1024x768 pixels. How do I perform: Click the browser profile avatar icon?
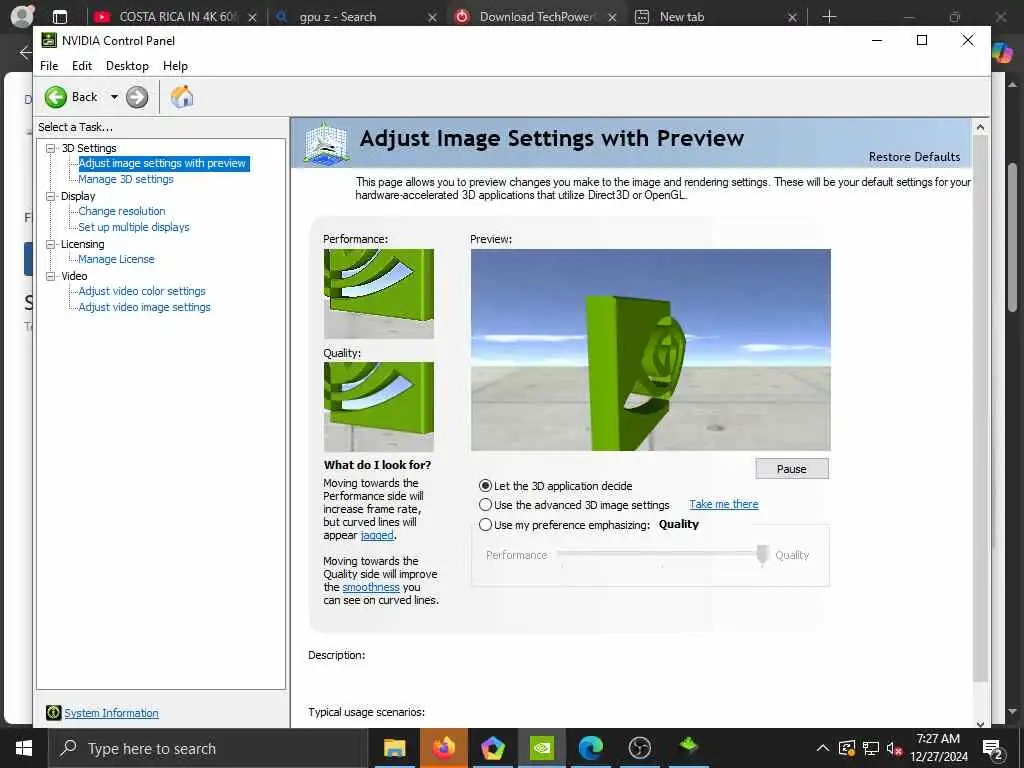22,16
